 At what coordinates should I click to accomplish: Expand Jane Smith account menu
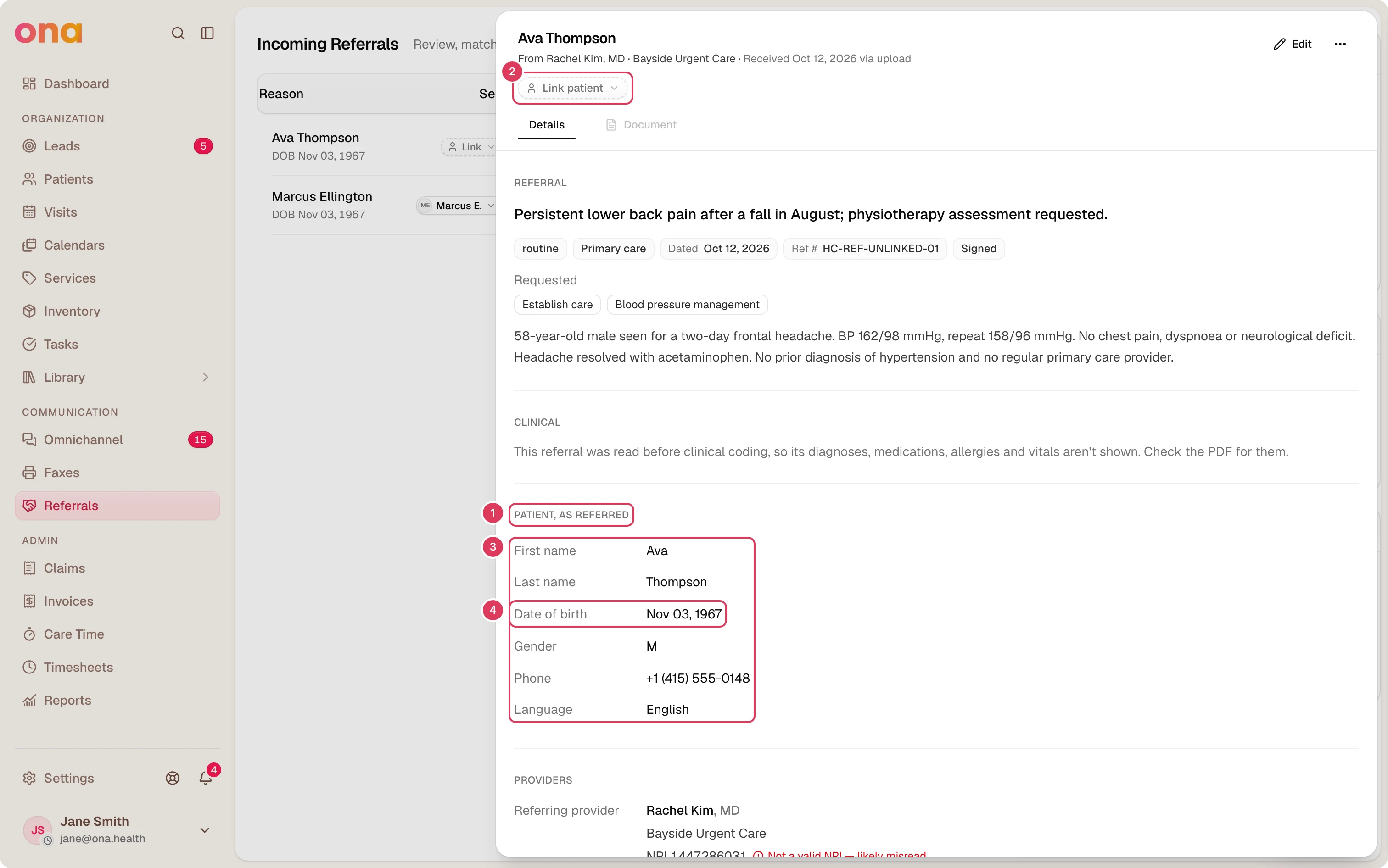point(204,831)
